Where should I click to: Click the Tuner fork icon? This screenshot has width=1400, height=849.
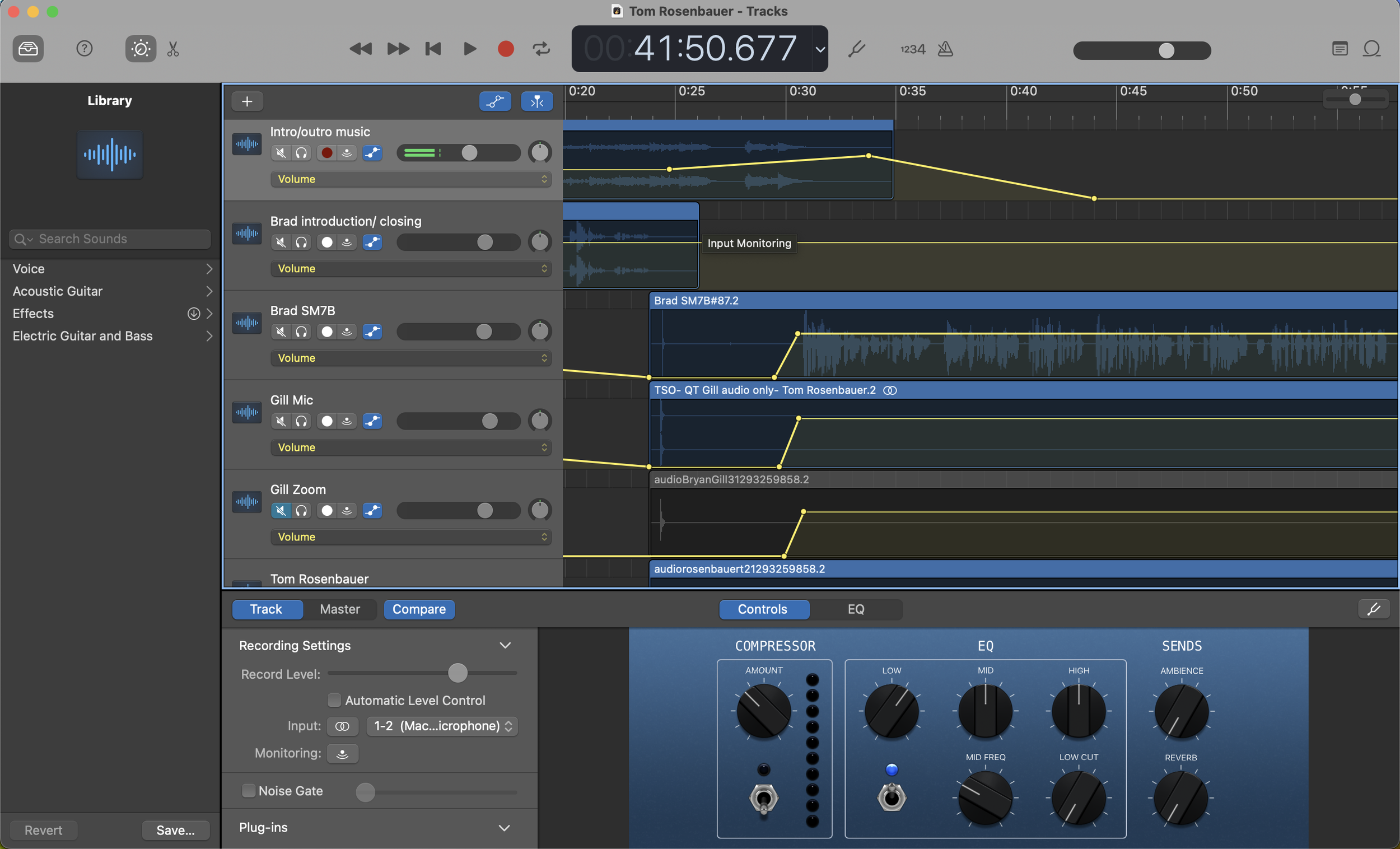tap(856, 49)
